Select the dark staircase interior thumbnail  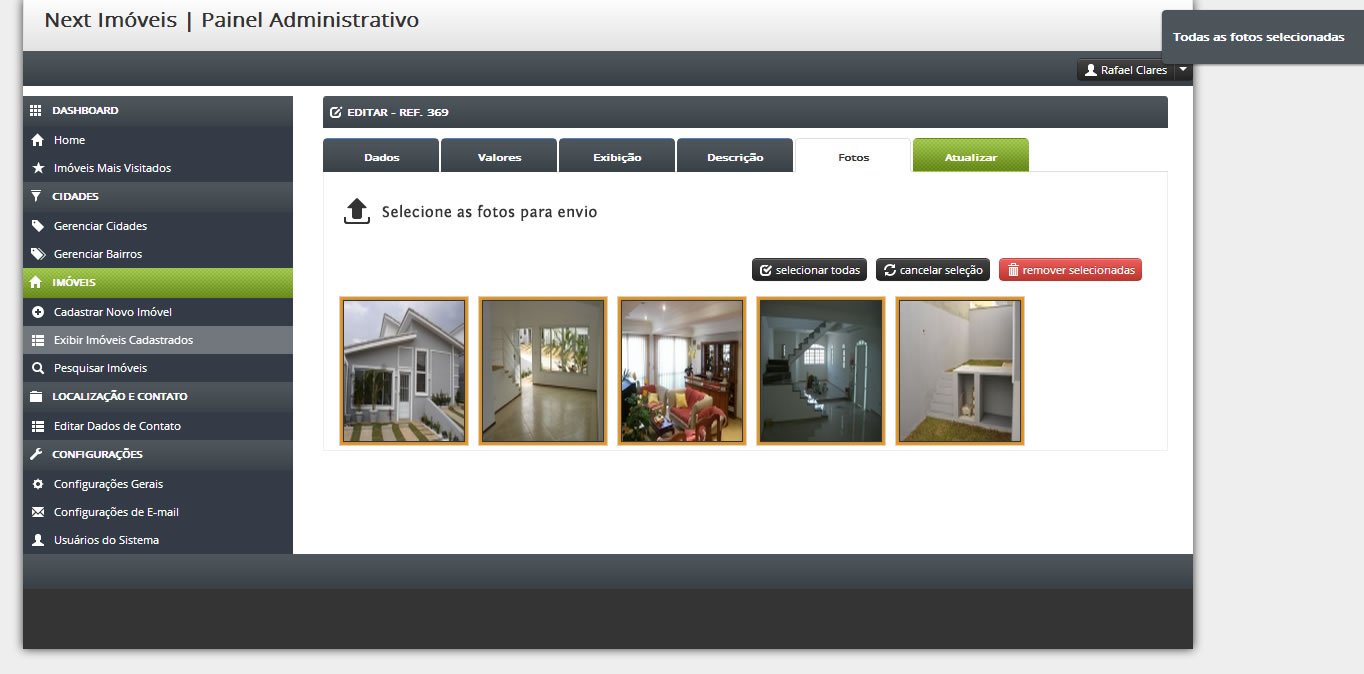coord(821,371)
